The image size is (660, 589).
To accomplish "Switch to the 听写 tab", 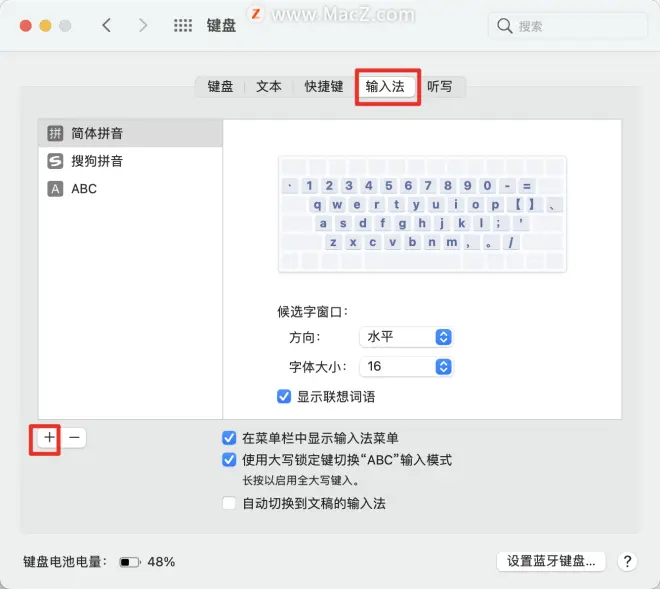I will (440, 87).
